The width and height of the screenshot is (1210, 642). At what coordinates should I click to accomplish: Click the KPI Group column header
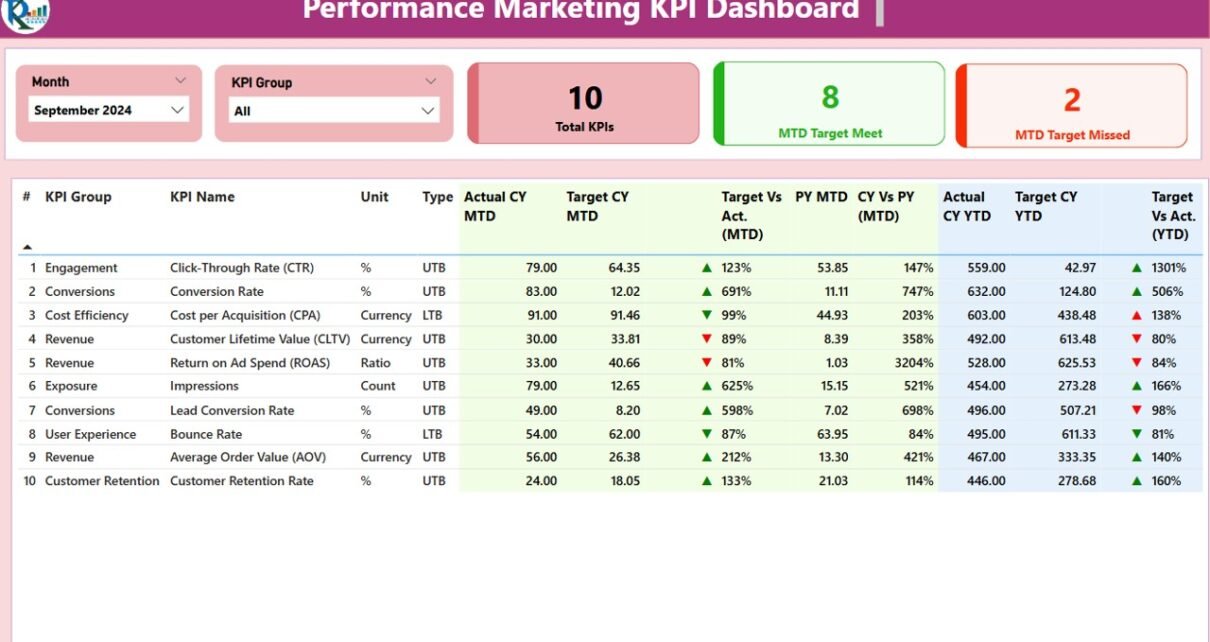point(78,197)
